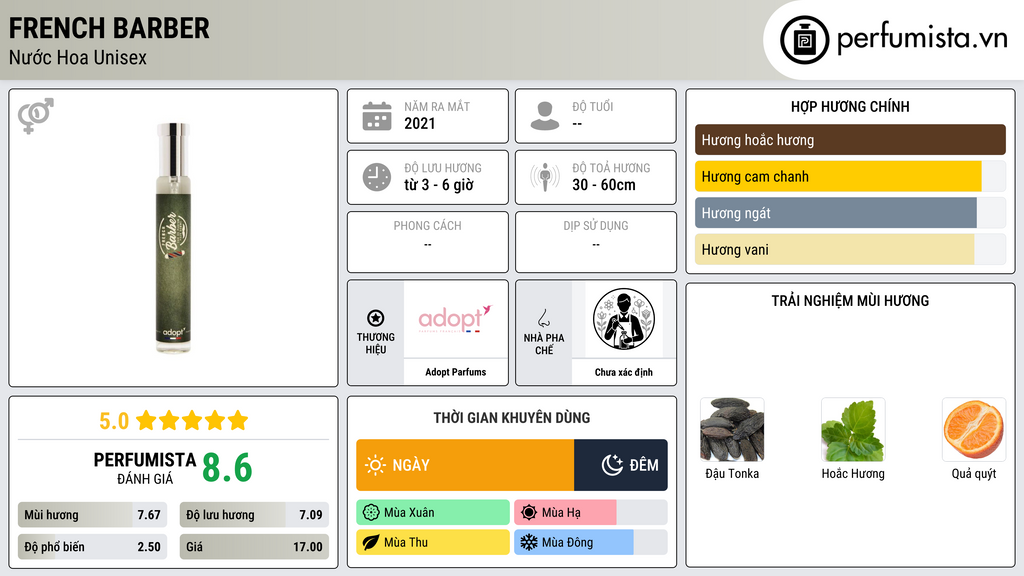Click the unisex gender symbol icon
The image size is (1024, 576).
click(36, 116)
